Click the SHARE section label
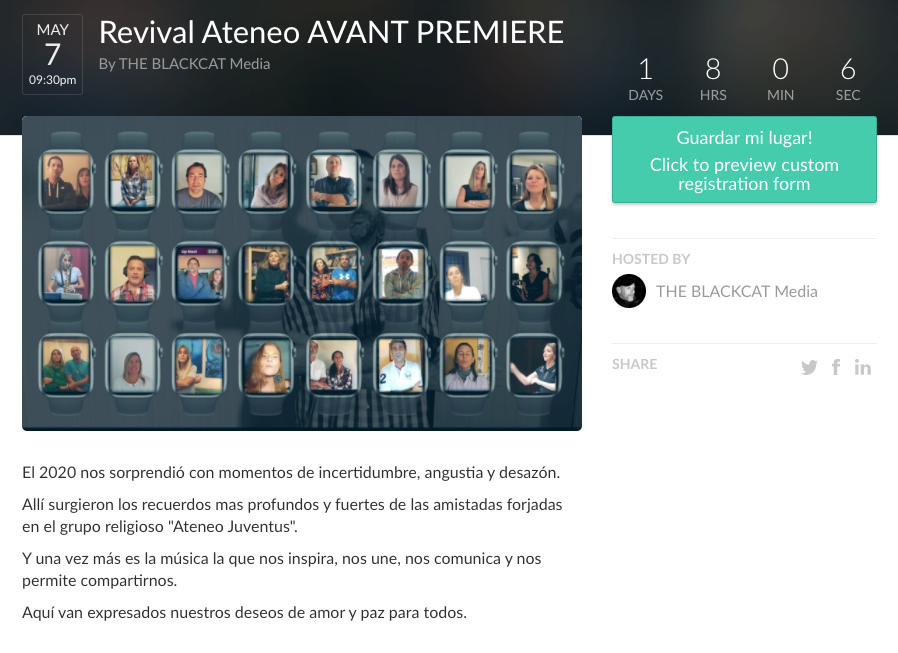The width and height of the screenshot is (898, 653). click(634, 364)
